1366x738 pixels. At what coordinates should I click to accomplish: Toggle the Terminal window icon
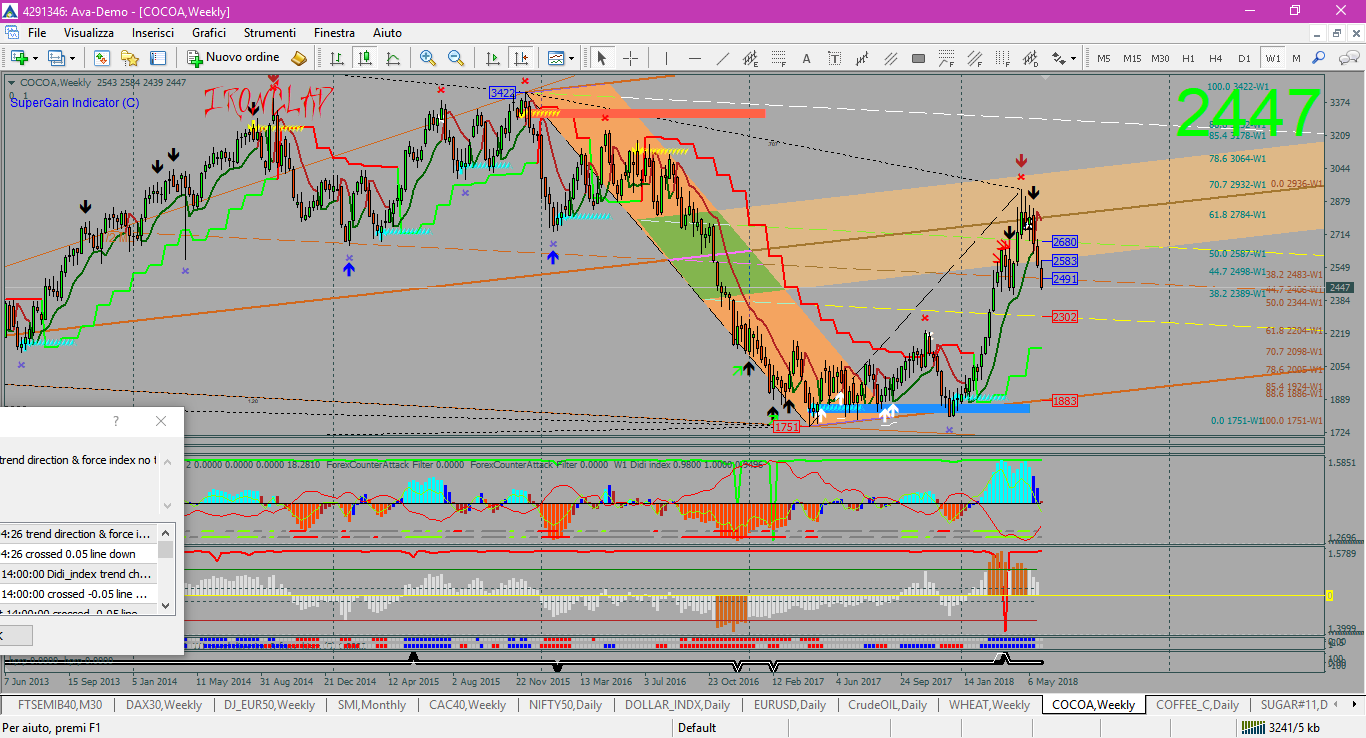pyautogui.click(x=158, y=58)
